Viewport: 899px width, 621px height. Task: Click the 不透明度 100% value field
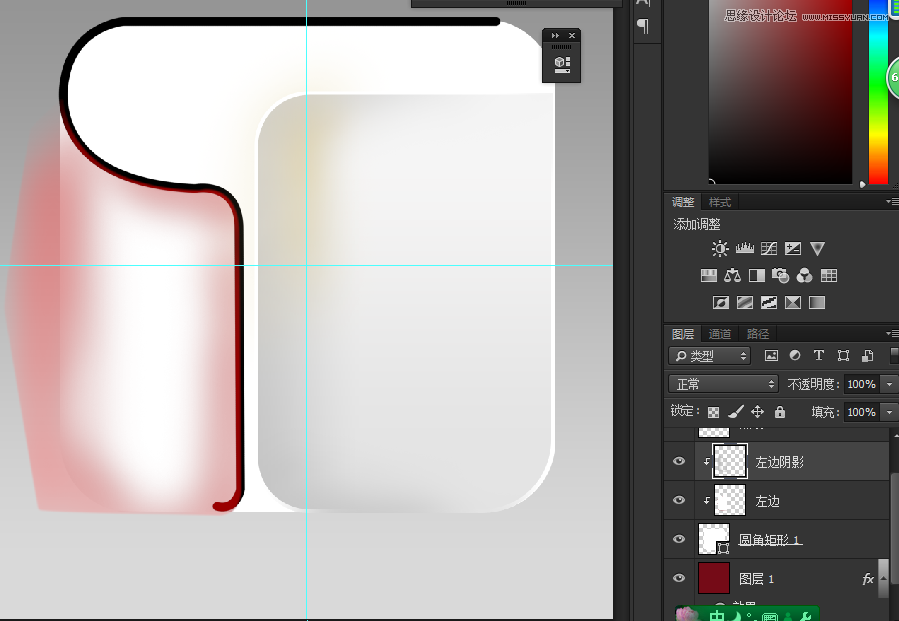[861, 384]
